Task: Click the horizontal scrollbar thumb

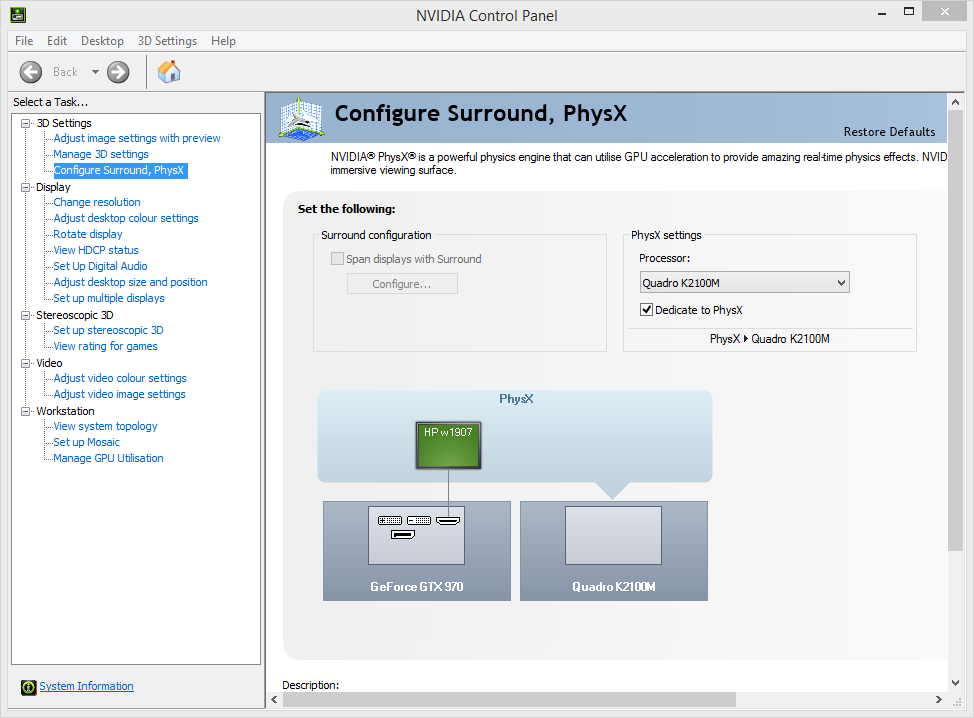Action: tap(509, 699)
